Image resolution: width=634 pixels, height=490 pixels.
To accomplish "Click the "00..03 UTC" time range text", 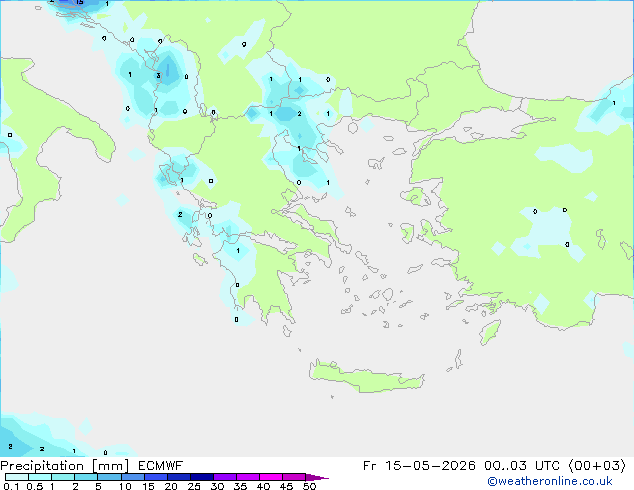I will [x=522, y=466].
